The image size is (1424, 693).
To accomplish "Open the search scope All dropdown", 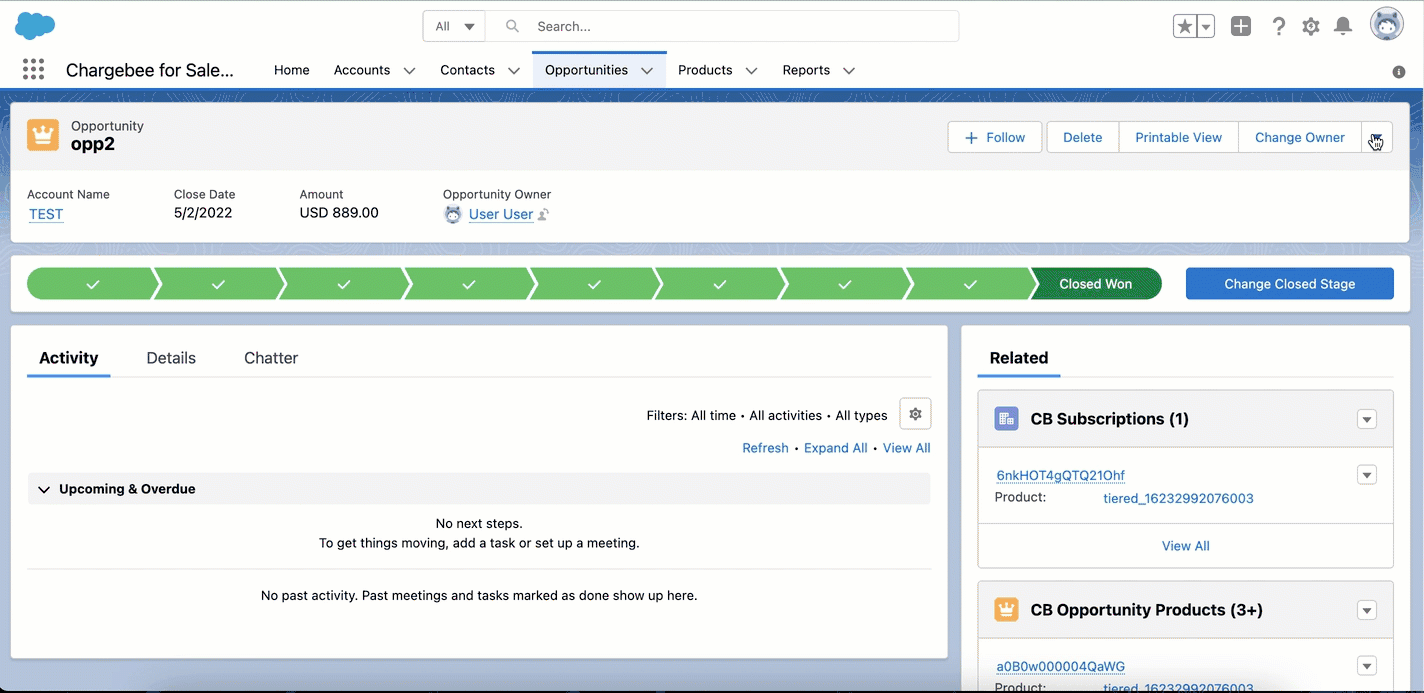I will pos(454,27).
